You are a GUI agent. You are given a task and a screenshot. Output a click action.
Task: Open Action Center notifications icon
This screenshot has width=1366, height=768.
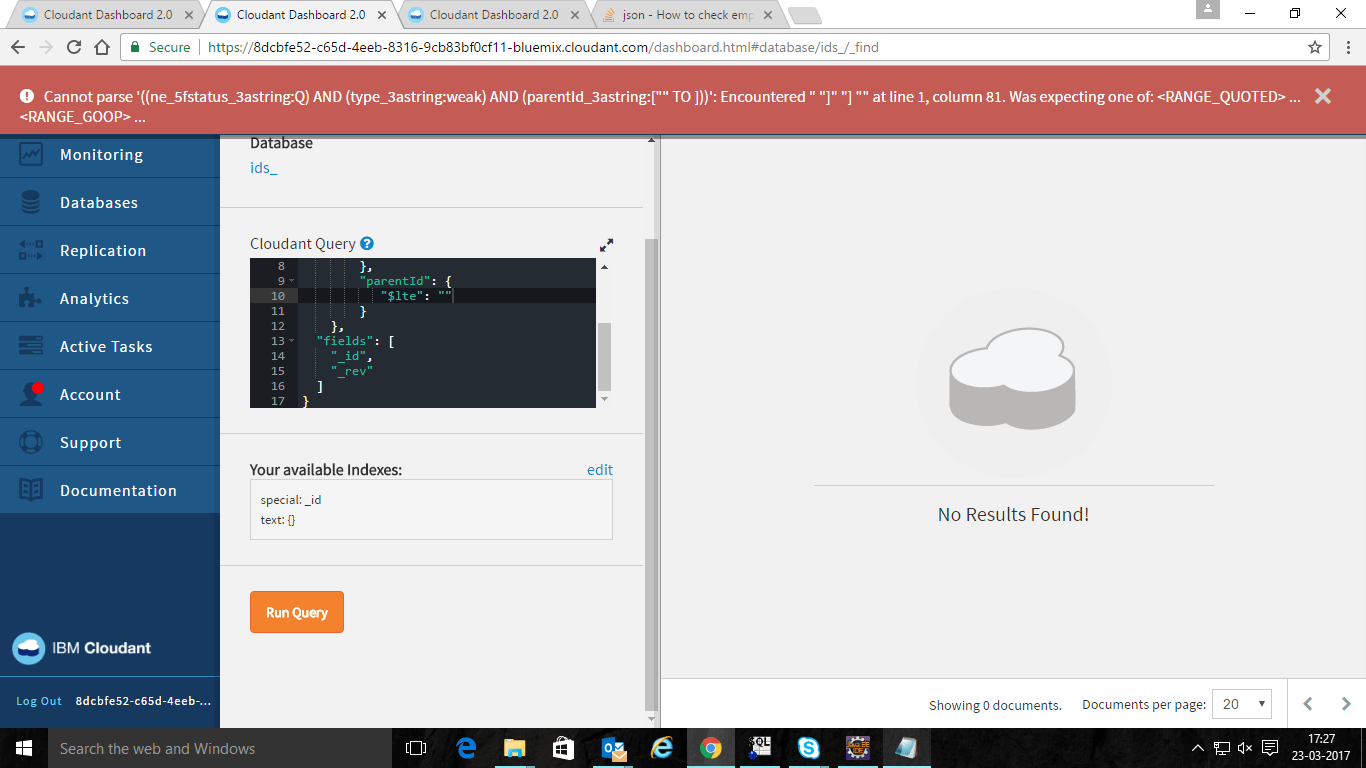pyautogui.click(x=1270, y=748)
